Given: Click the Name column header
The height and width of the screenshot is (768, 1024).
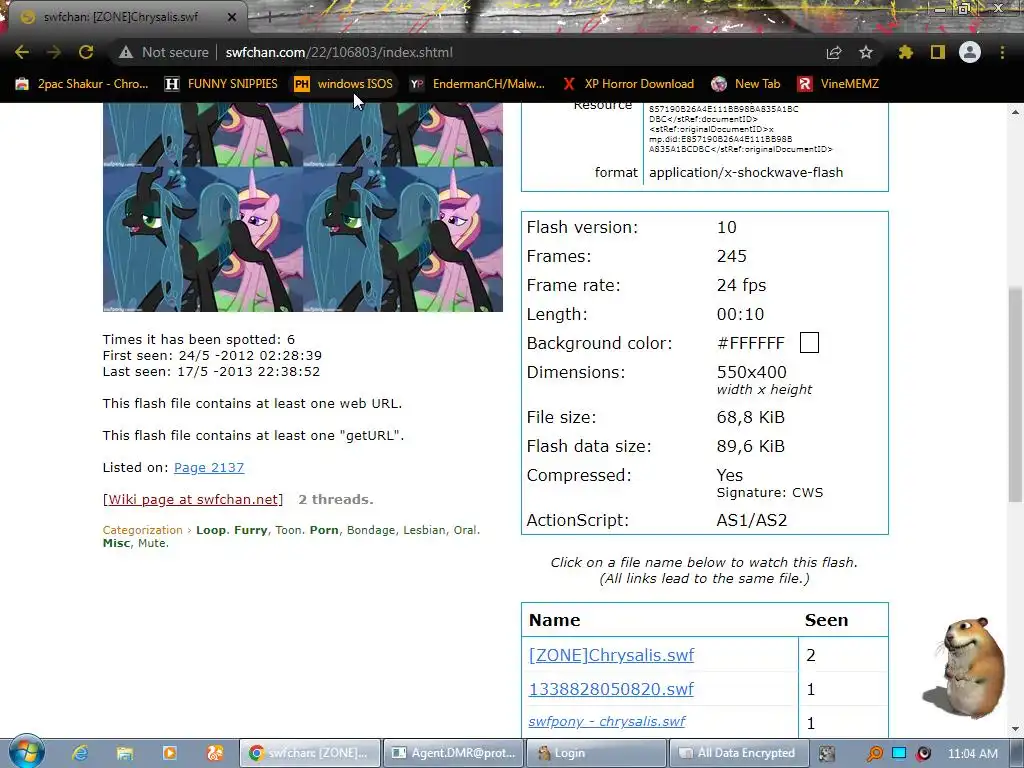Looking at the screenshot, I should pos(554,620).
